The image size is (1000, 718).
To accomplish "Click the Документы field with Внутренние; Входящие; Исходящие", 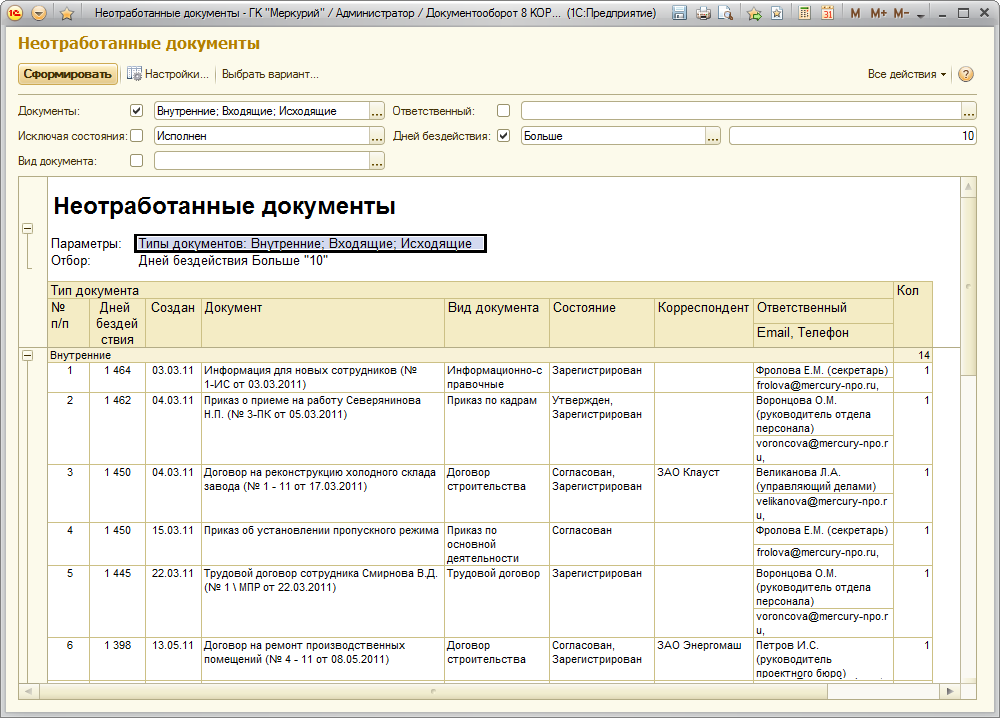I will point(261,111).
